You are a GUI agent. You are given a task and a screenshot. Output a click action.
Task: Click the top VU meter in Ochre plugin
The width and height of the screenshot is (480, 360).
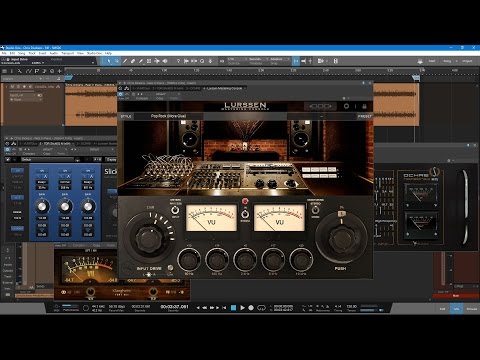pyautogui.click(x=421, y=196)
